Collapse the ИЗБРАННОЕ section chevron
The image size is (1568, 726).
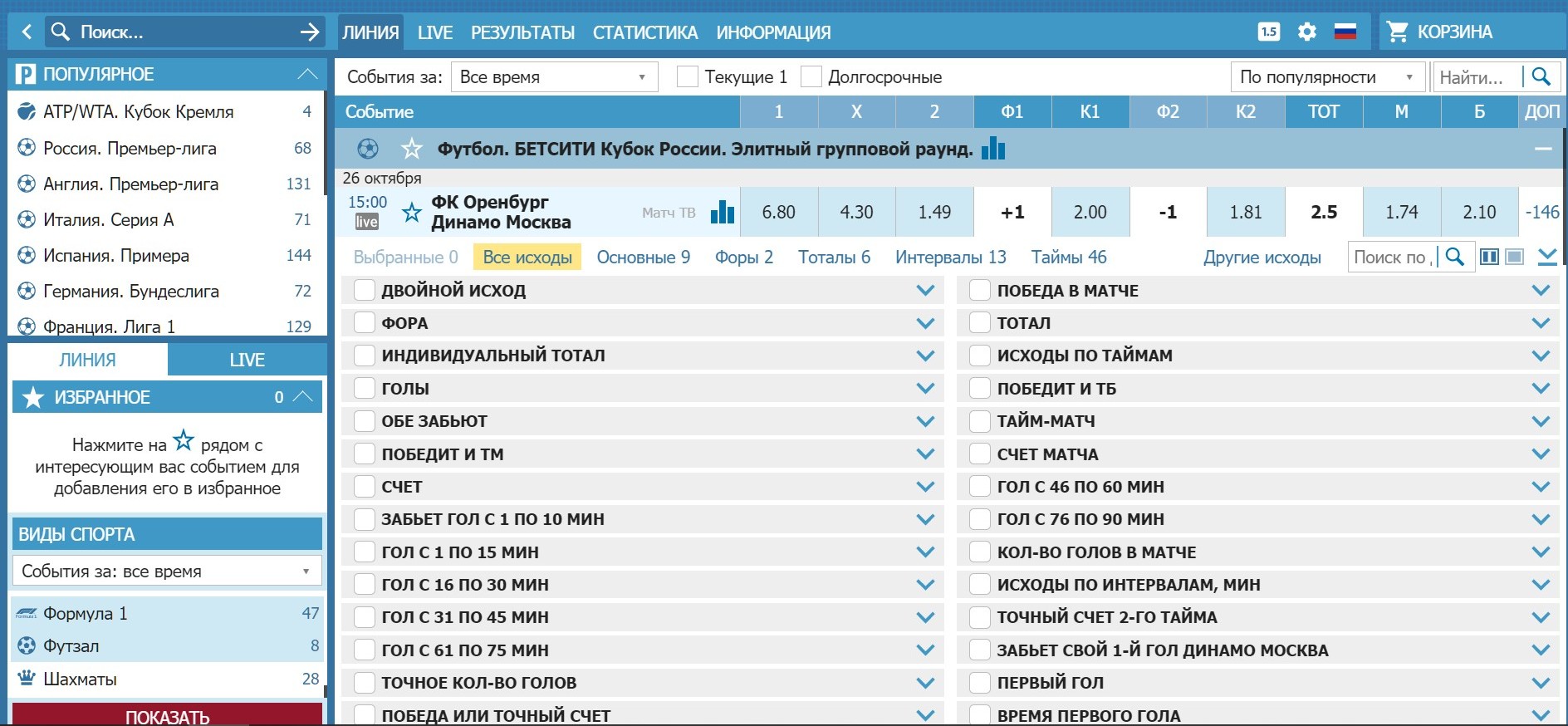tap(303, 397)
